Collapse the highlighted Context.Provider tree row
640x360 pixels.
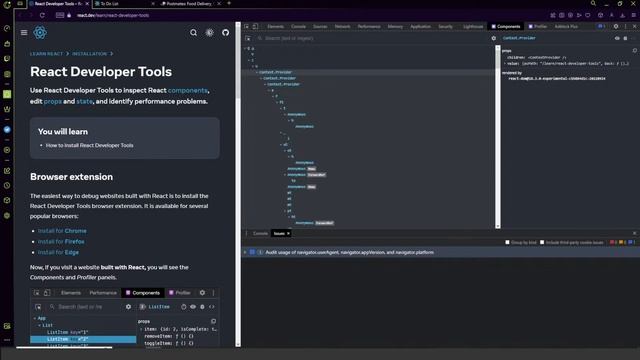point(257,72)
